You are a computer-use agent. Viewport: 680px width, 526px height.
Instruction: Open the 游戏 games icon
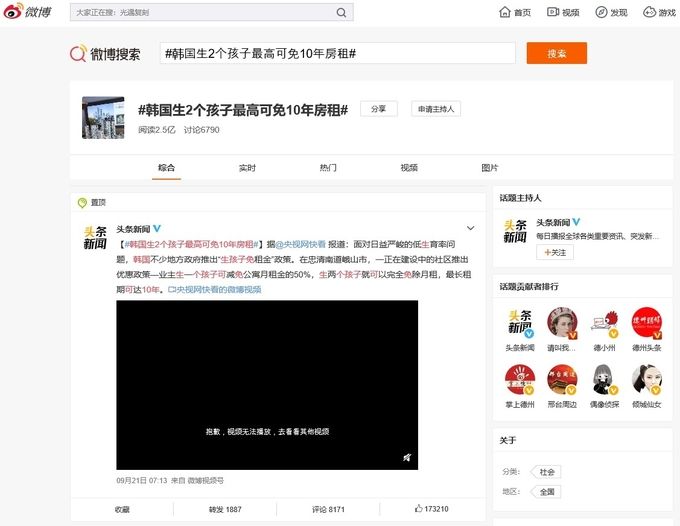pyautogui.click(x=649, y=12)
